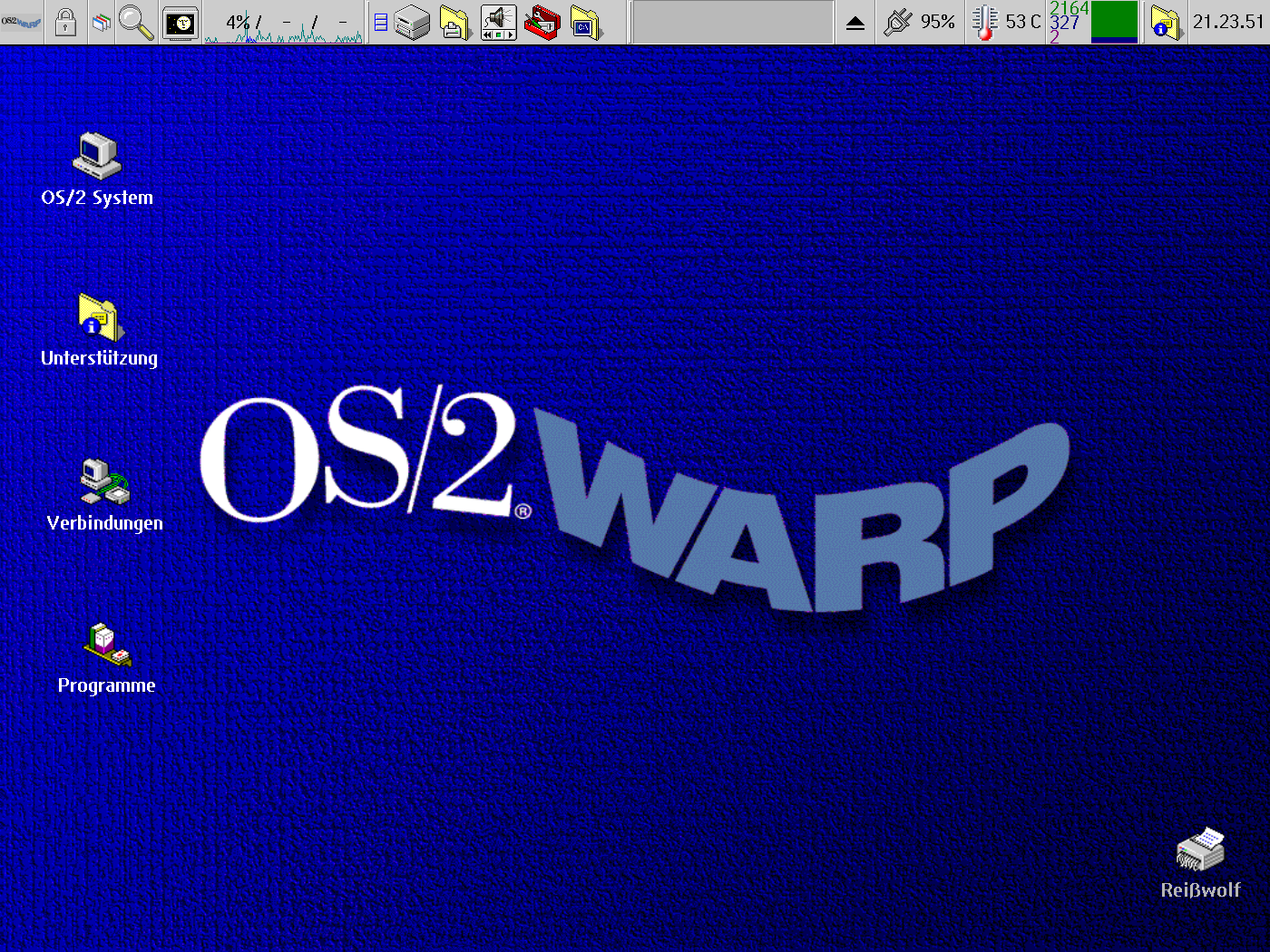Click the padlock lockup icon
Image resolution: width=1270 pixels, height=952 pixels.
coord(65,22)
